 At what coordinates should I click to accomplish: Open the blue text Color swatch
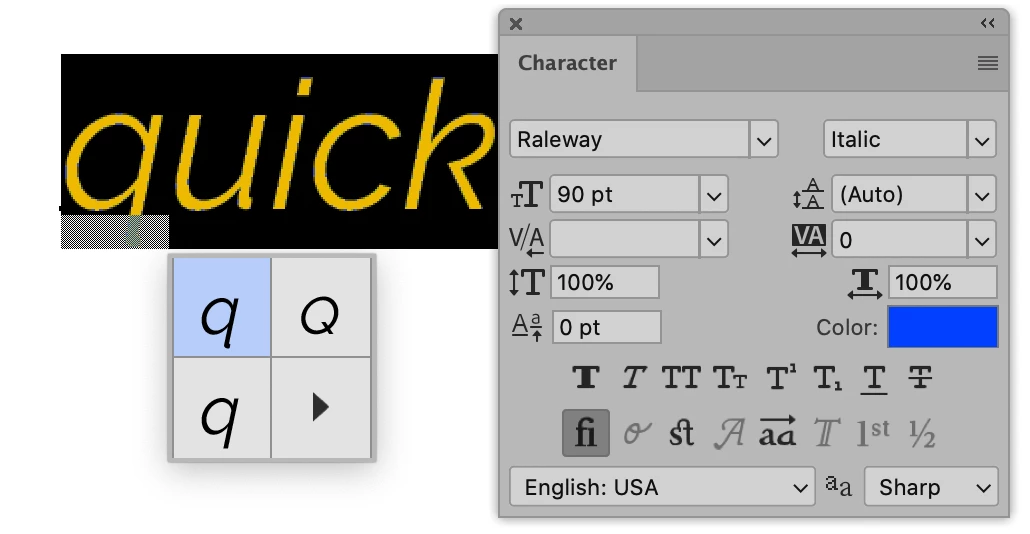point(943,326)
